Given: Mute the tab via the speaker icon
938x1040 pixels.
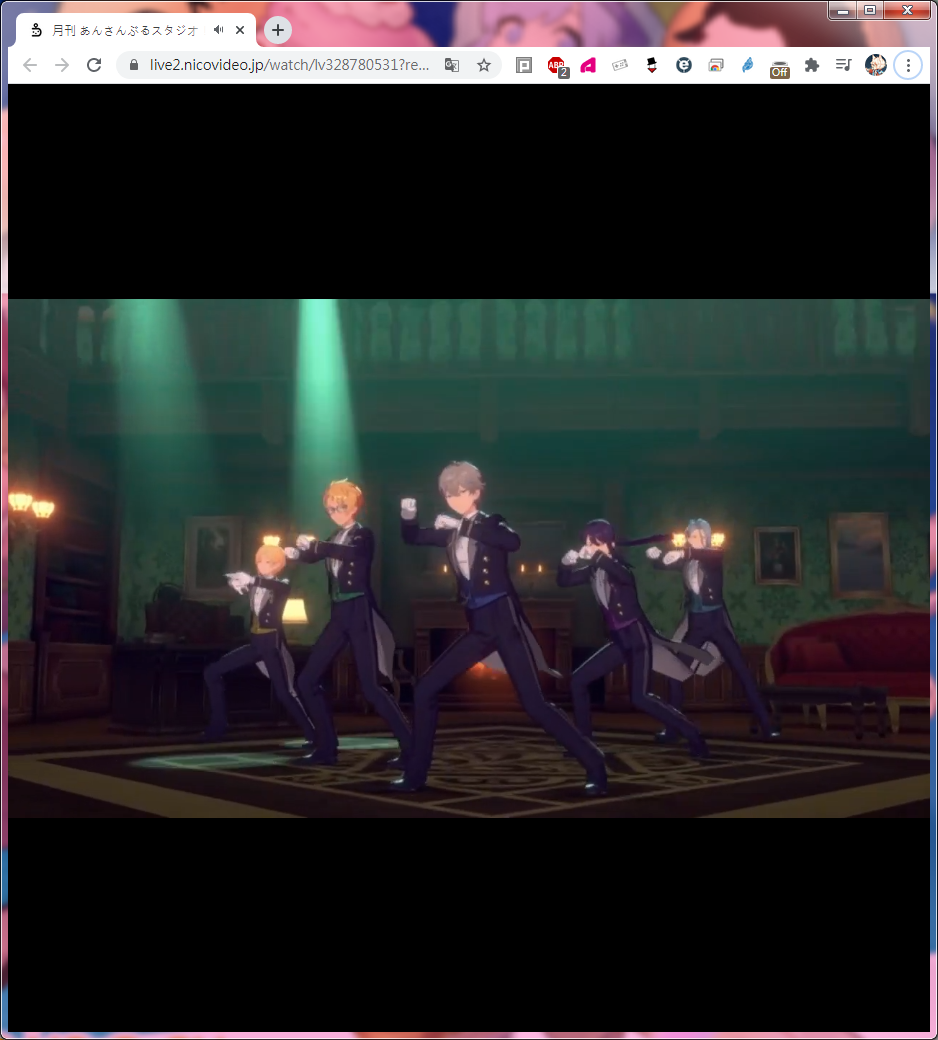Looking at the screenshot, I should coord(218,30).
